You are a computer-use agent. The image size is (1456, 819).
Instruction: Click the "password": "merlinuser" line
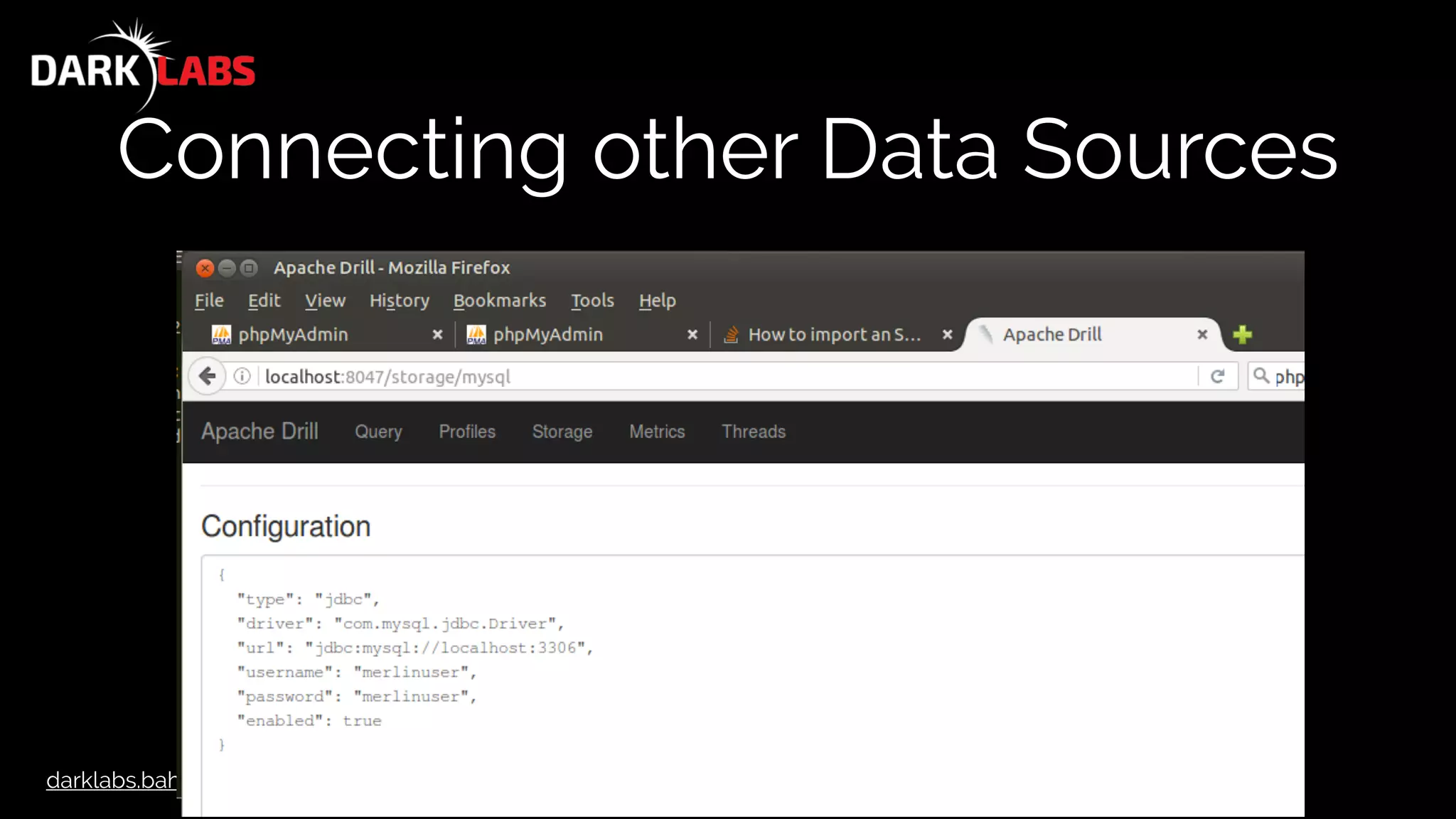[357, 696]
